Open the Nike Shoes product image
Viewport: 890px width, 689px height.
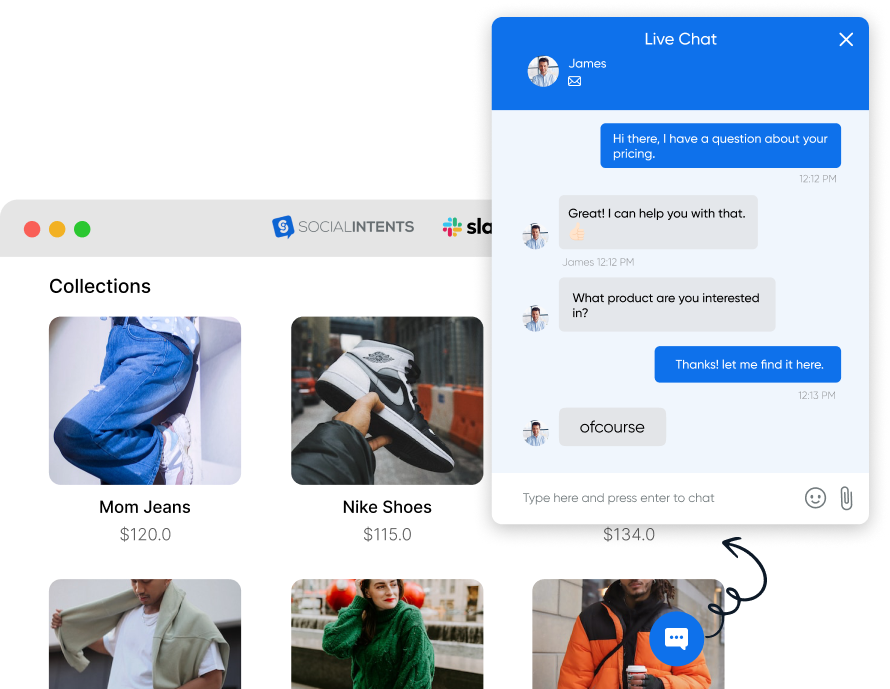point(387,400)
